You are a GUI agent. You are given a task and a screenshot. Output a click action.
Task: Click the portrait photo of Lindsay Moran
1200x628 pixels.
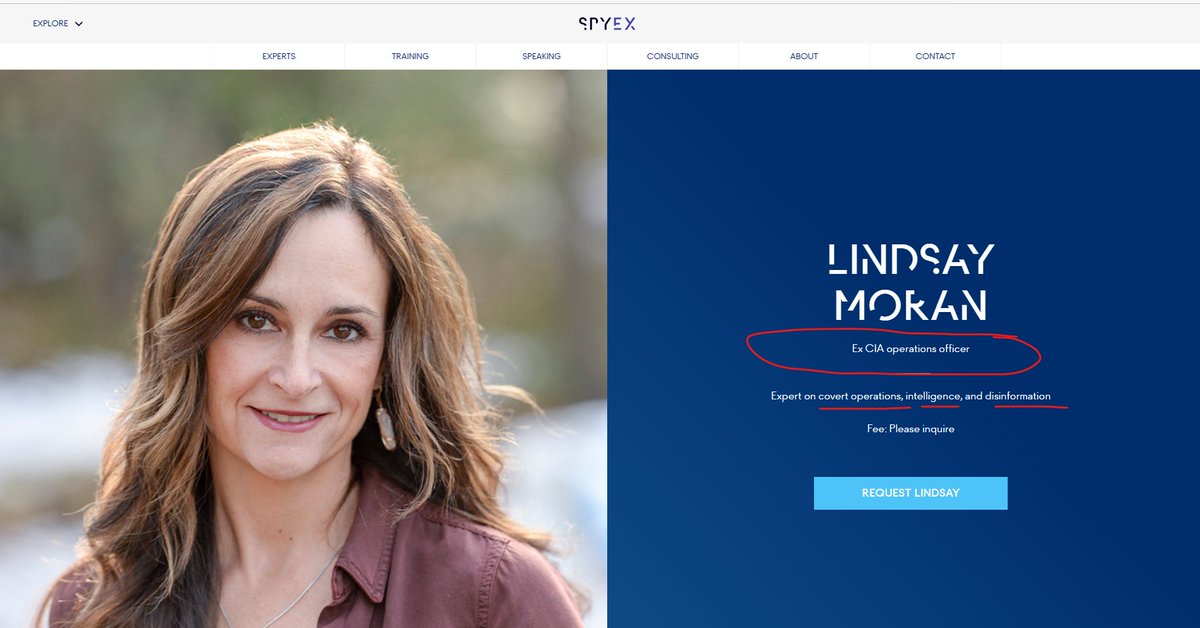pos(303,349)
